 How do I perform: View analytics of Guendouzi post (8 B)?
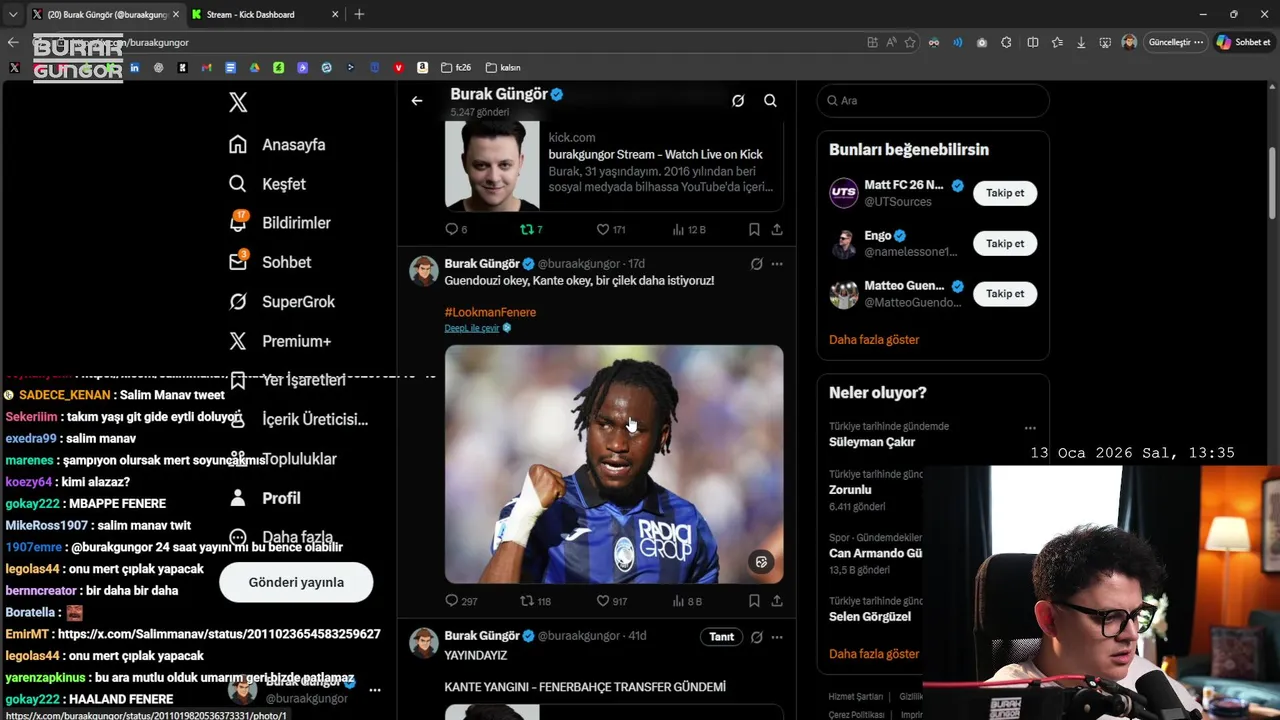tap(687, 601)
